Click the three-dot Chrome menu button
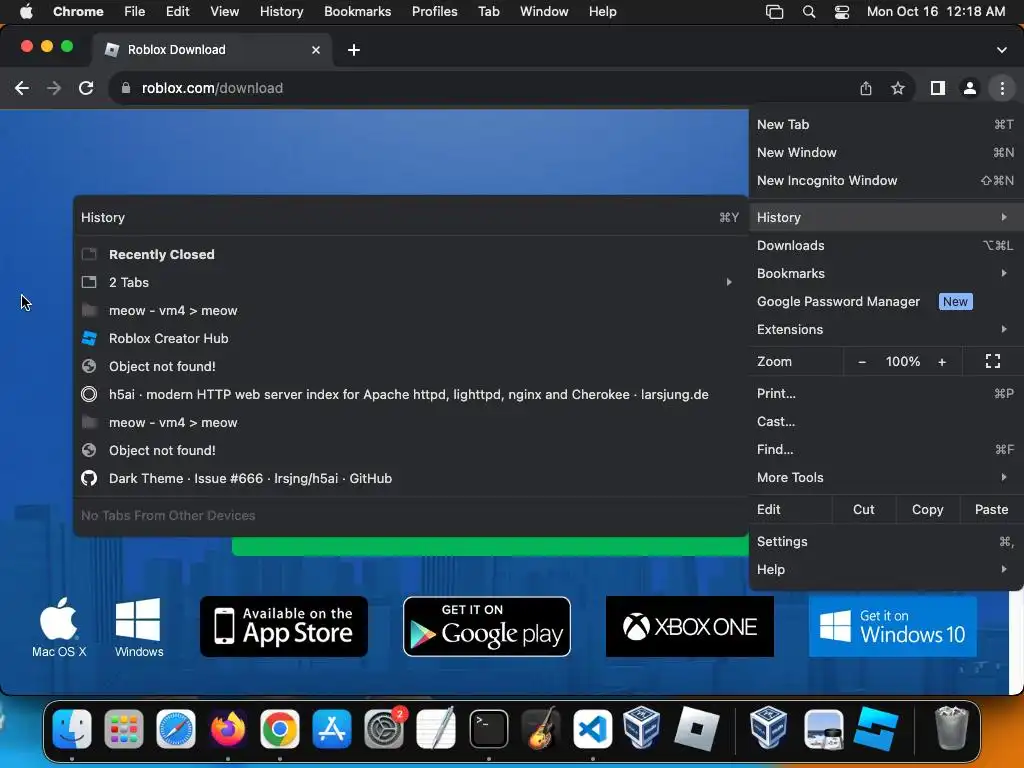1024x768 pixels. (1002, 88)
